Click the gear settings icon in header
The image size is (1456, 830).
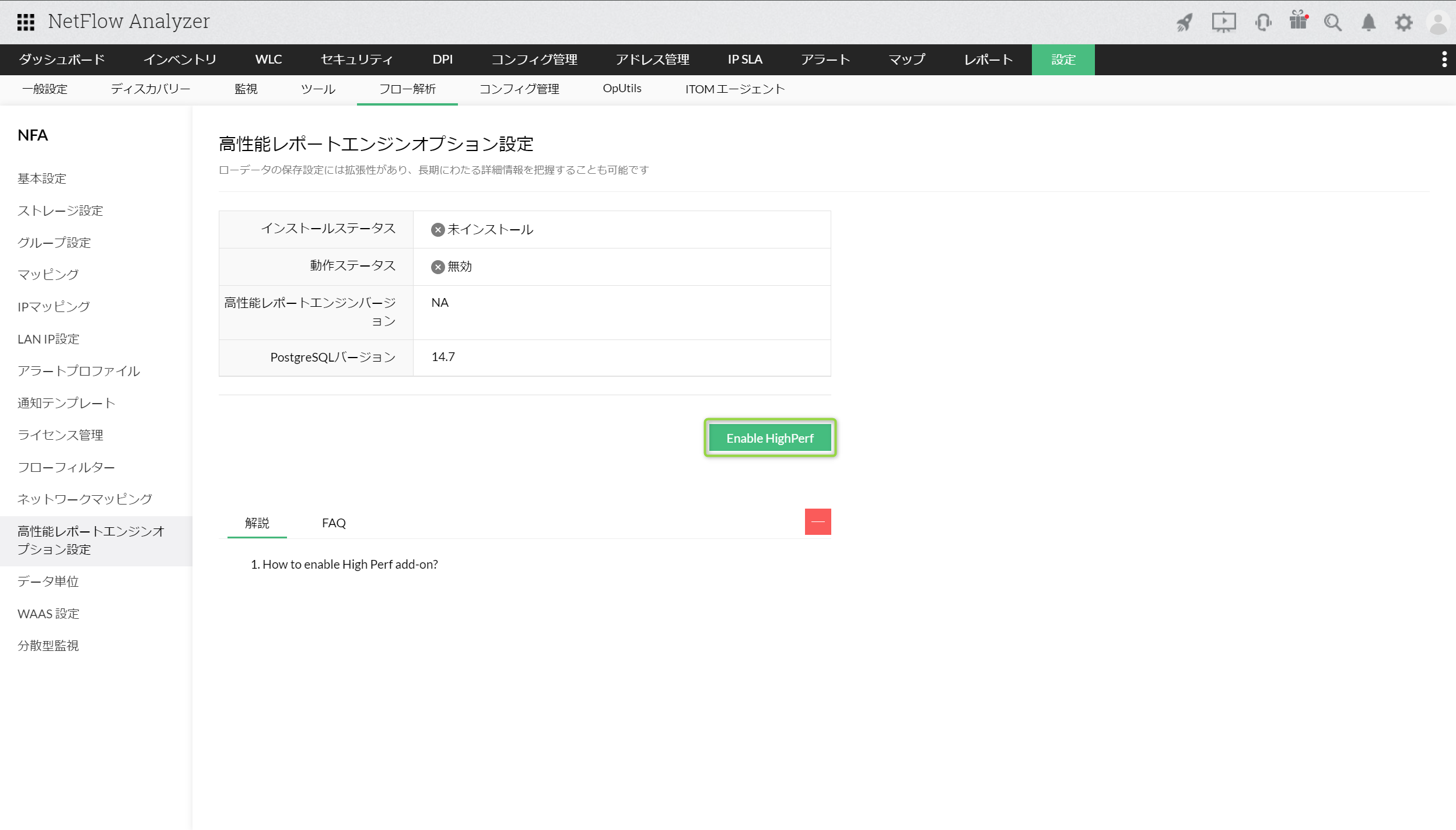coord(1403,23)
